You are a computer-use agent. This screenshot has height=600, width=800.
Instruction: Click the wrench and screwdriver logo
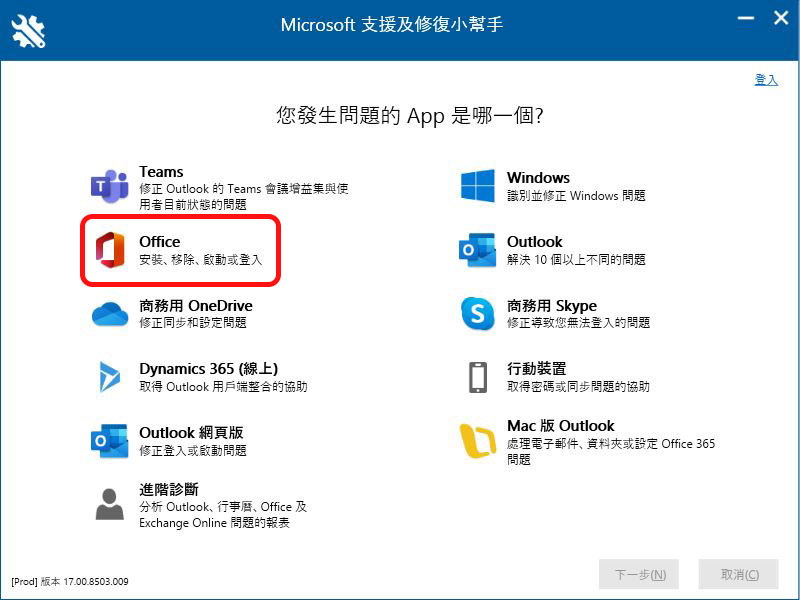tap(29, 31)
